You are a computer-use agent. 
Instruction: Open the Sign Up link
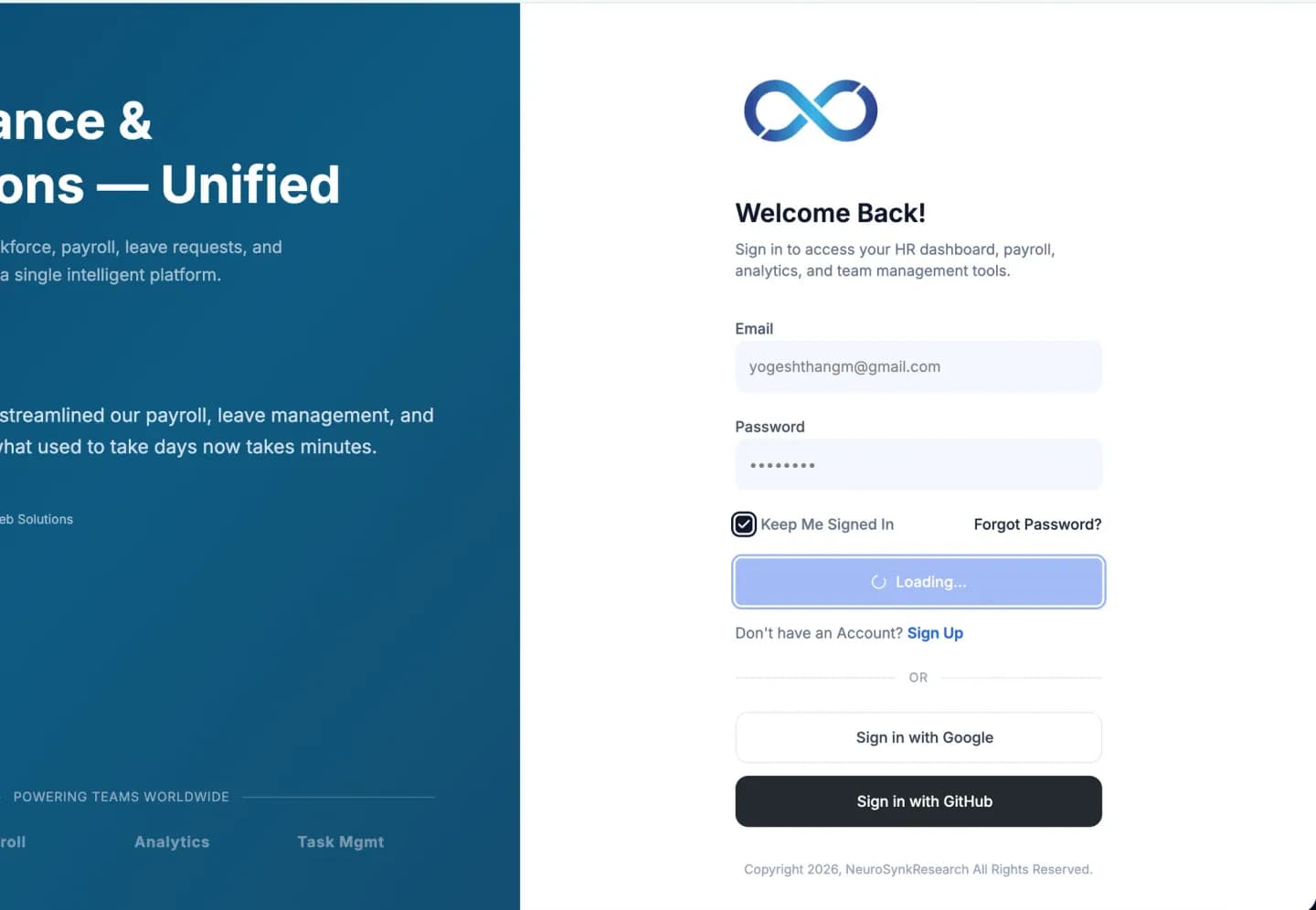tap(935, 633)
